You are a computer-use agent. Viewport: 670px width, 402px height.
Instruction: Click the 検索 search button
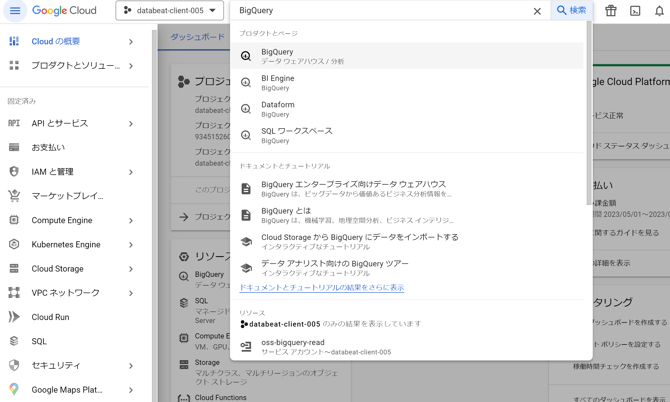(571, 10)
